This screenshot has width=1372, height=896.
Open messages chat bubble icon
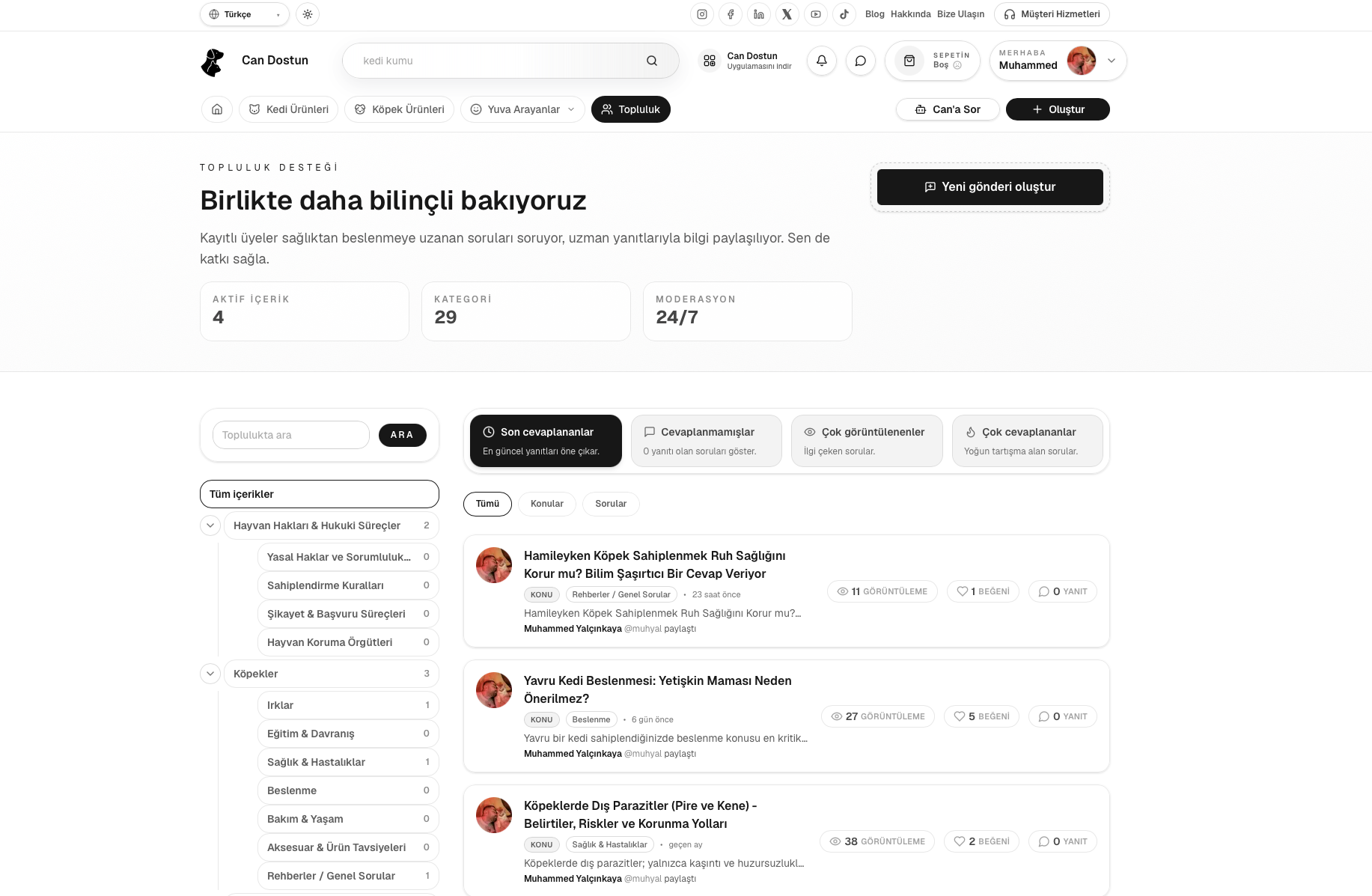(860, 61)
